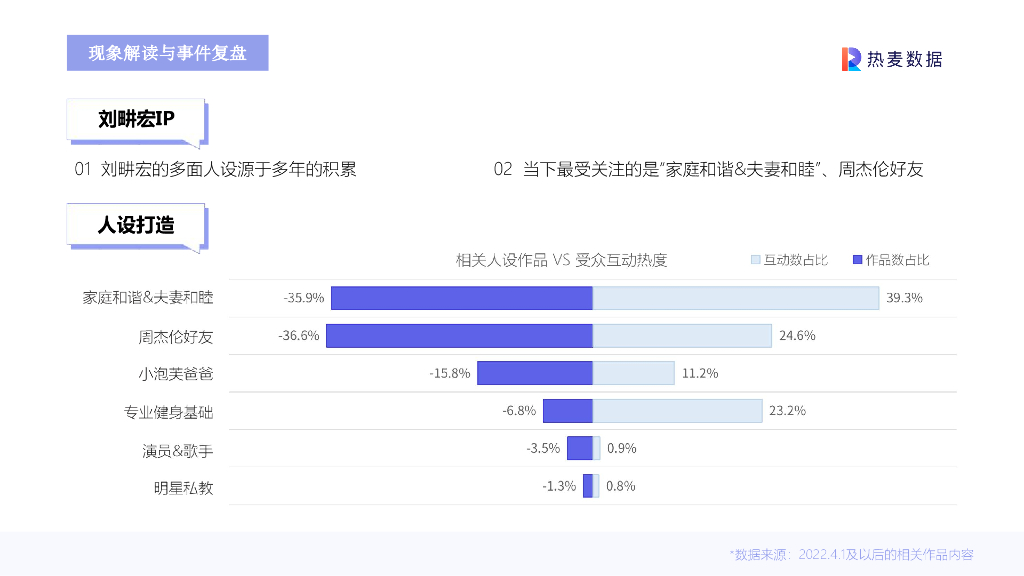
Task: Click the 明星私教 category label
Action: 183,488
